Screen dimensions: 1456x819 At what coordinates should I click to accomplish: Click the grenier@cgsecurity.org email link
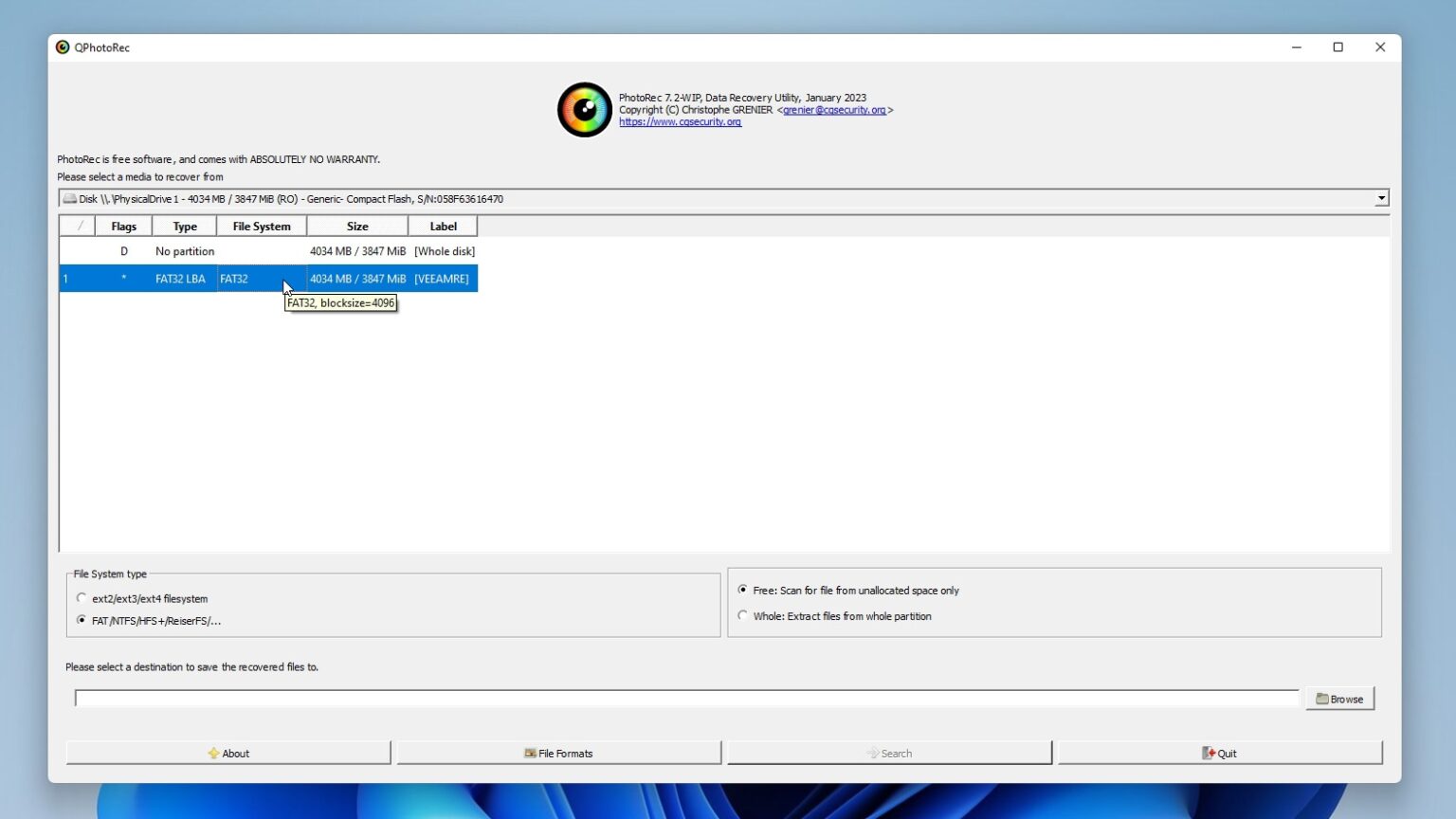pyautogui.click(x=834, y=109)
